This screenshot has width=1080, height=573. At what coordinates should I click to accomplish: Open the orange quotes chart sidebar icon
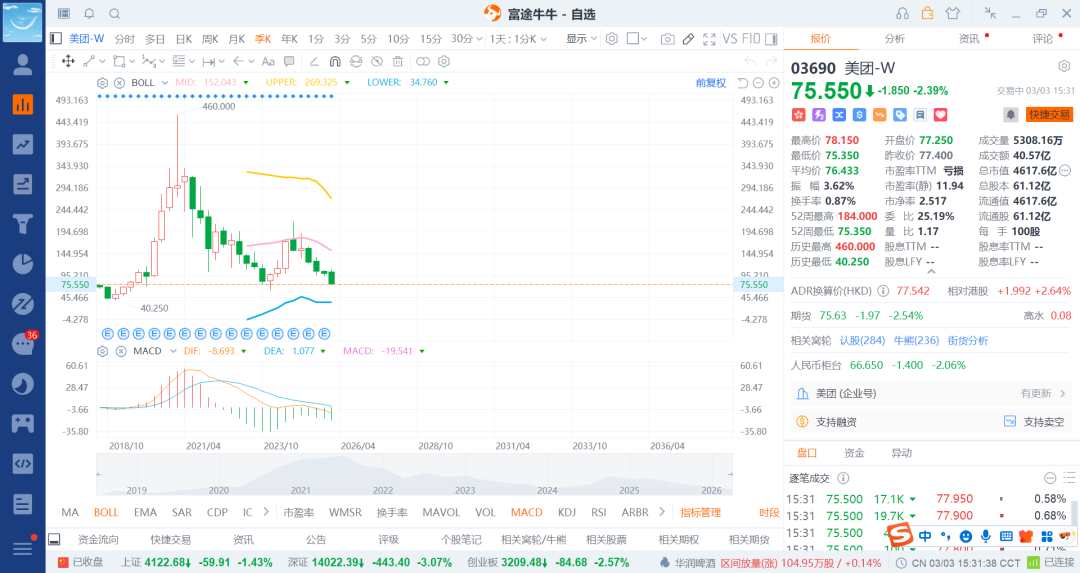(23, 104)
